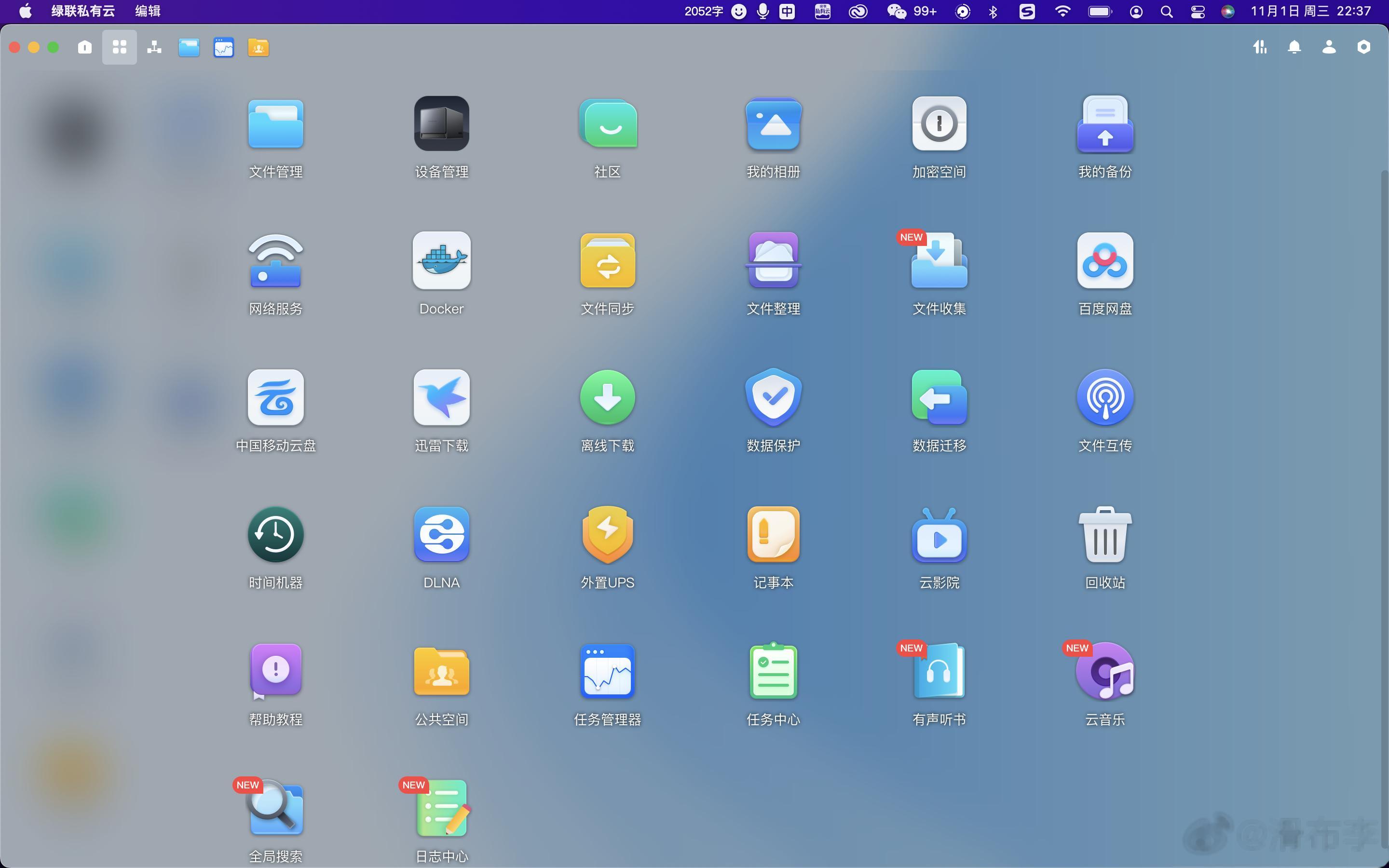
Task: Open 加密空间 encrypted space
Action: (939, 124)
